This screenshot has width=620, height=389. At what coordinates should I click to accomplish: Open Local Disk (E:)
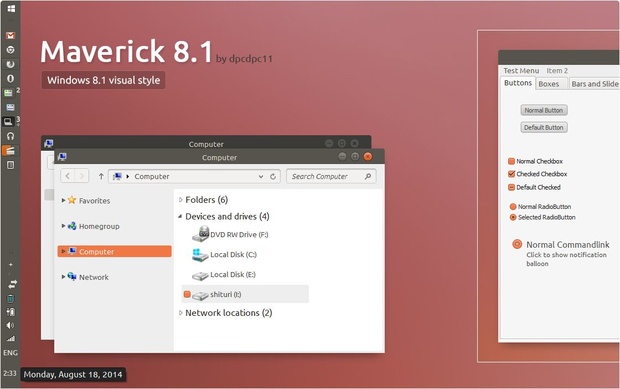[224, 275]
